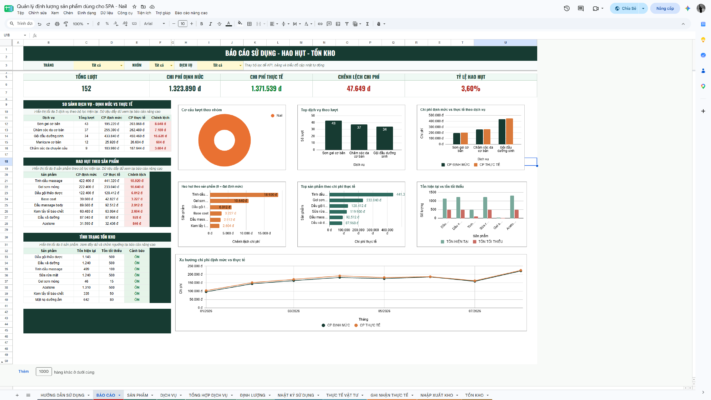
Task: Open the Chỉnh sửa menu
Action: pyautogui.click(x=38, y=13)
